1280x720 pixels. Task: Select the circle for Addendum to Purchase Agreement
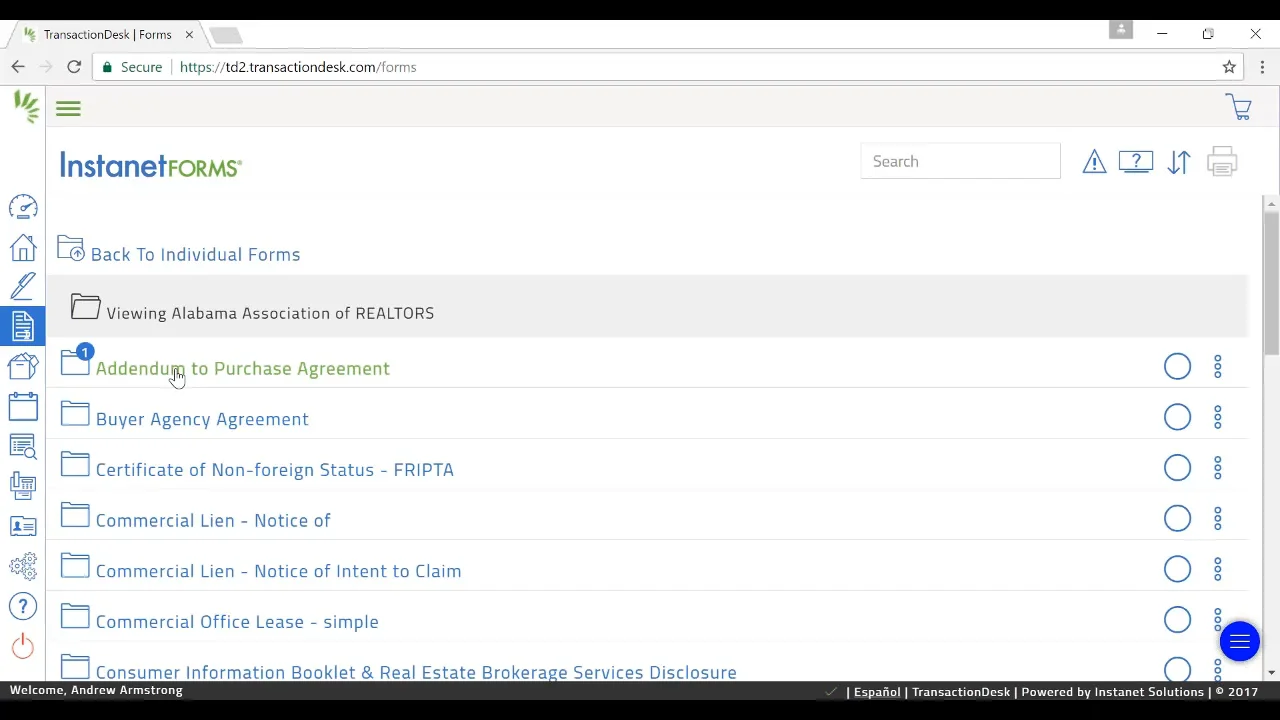pos(1177,367)
